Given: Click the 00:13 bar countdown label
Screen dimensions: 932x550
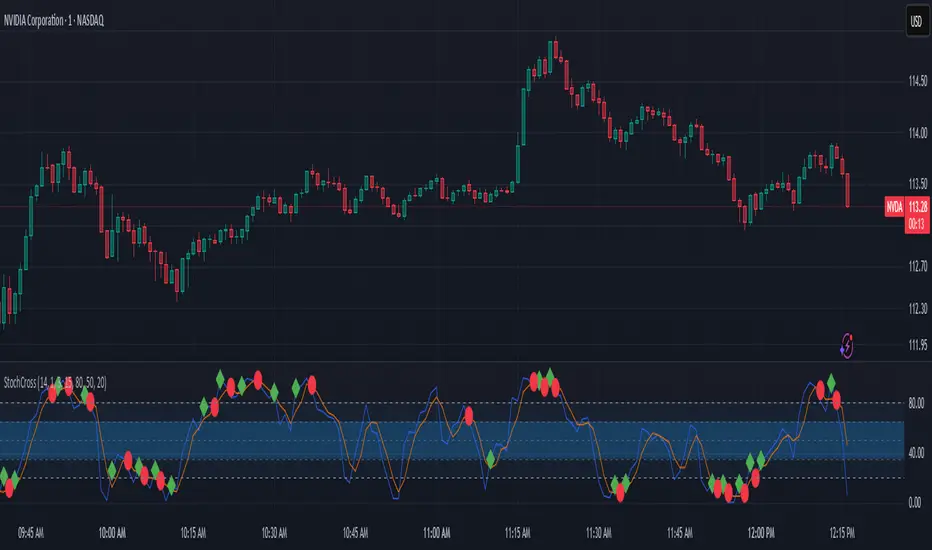Looking at the screenshot, I should [x=917, y=224].
